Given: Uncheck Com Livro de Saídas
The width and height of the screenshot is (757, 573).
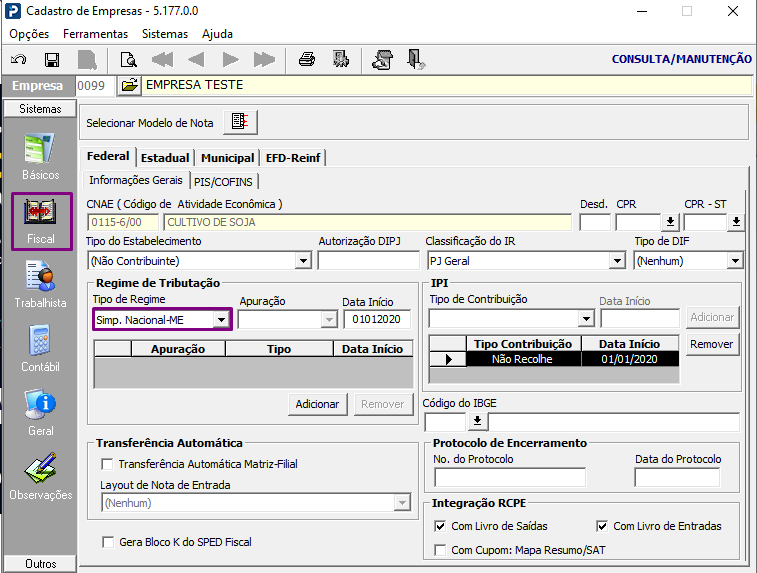Looking at the screenshot, I should click(x=440, y=526).
